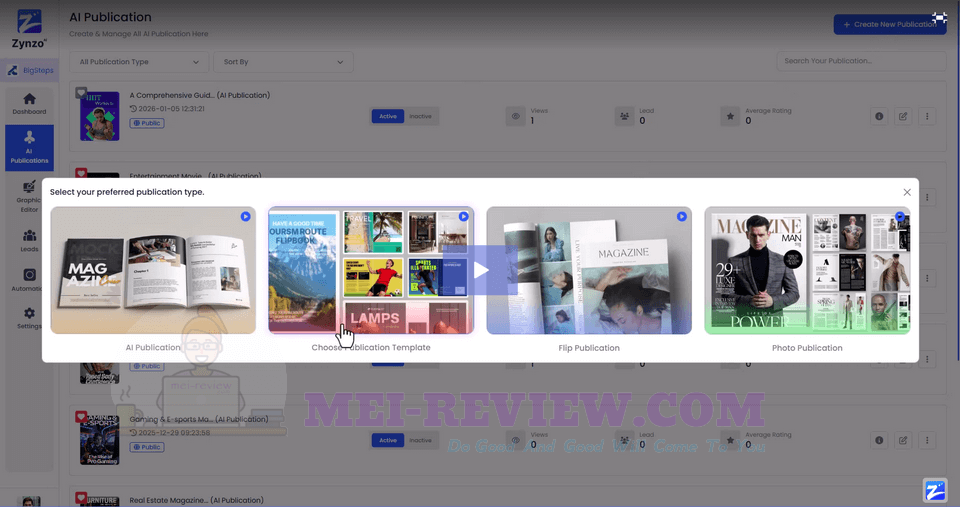
Task: Open the Leads sidebar item
Action: 29,241
